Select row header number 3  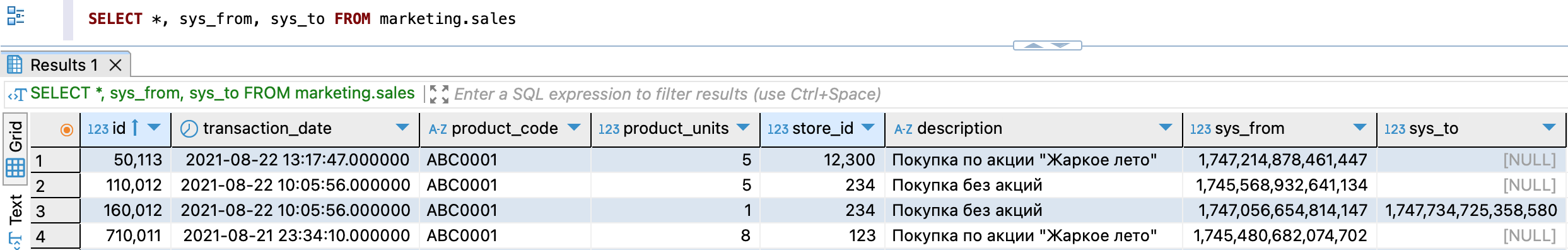click(x=55, y=211)
